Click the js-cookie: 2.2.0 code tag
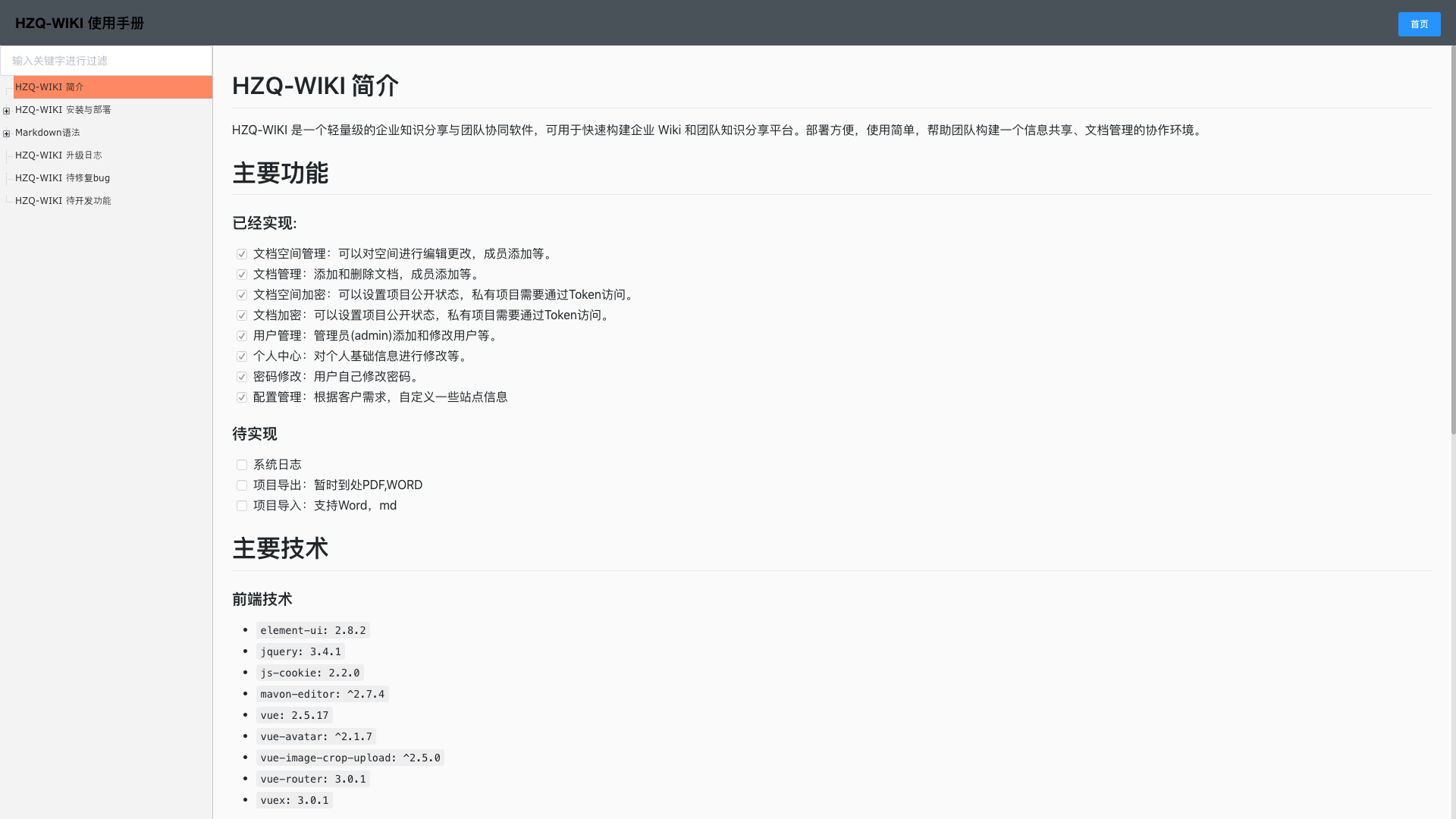Viewport: 1456px width, 819px height. click(x=310, y=673)
